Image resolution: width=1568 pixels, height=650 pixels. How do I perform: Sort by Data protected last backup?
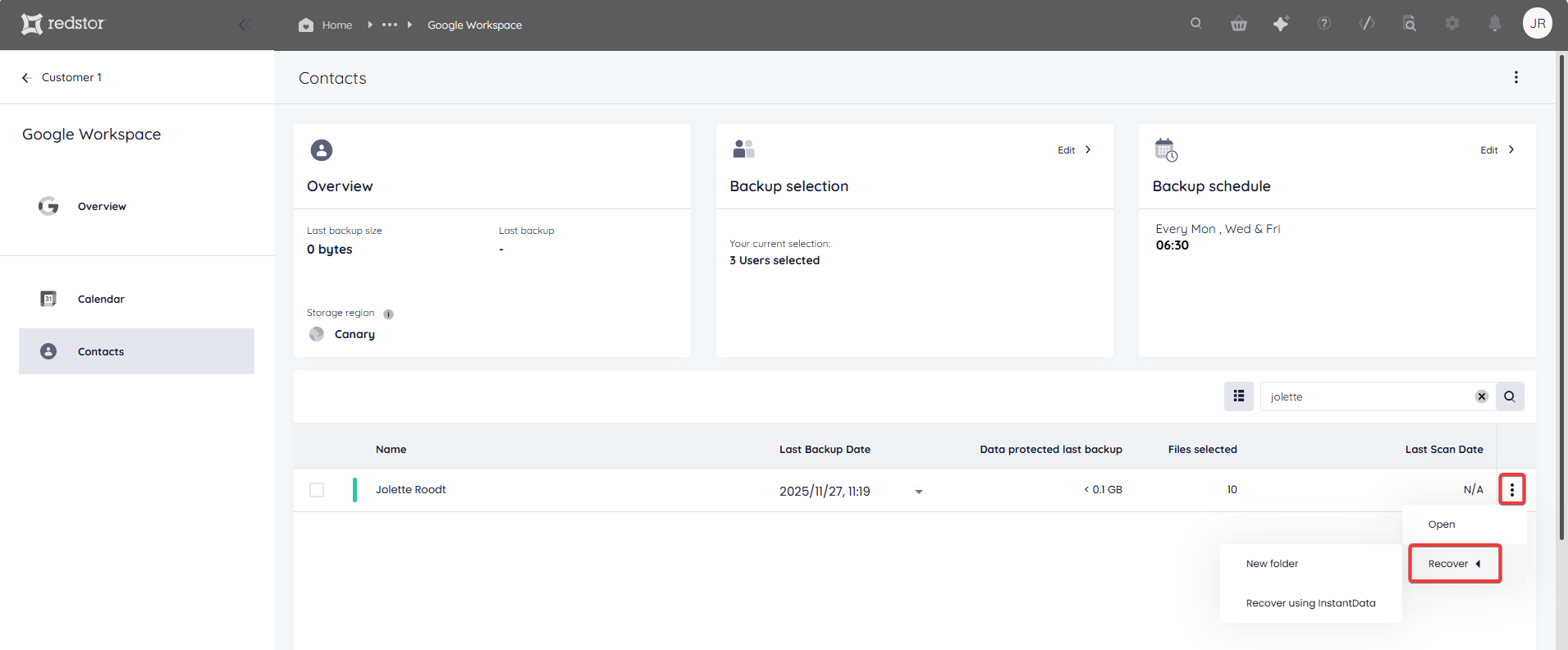tap(1051, 449)
